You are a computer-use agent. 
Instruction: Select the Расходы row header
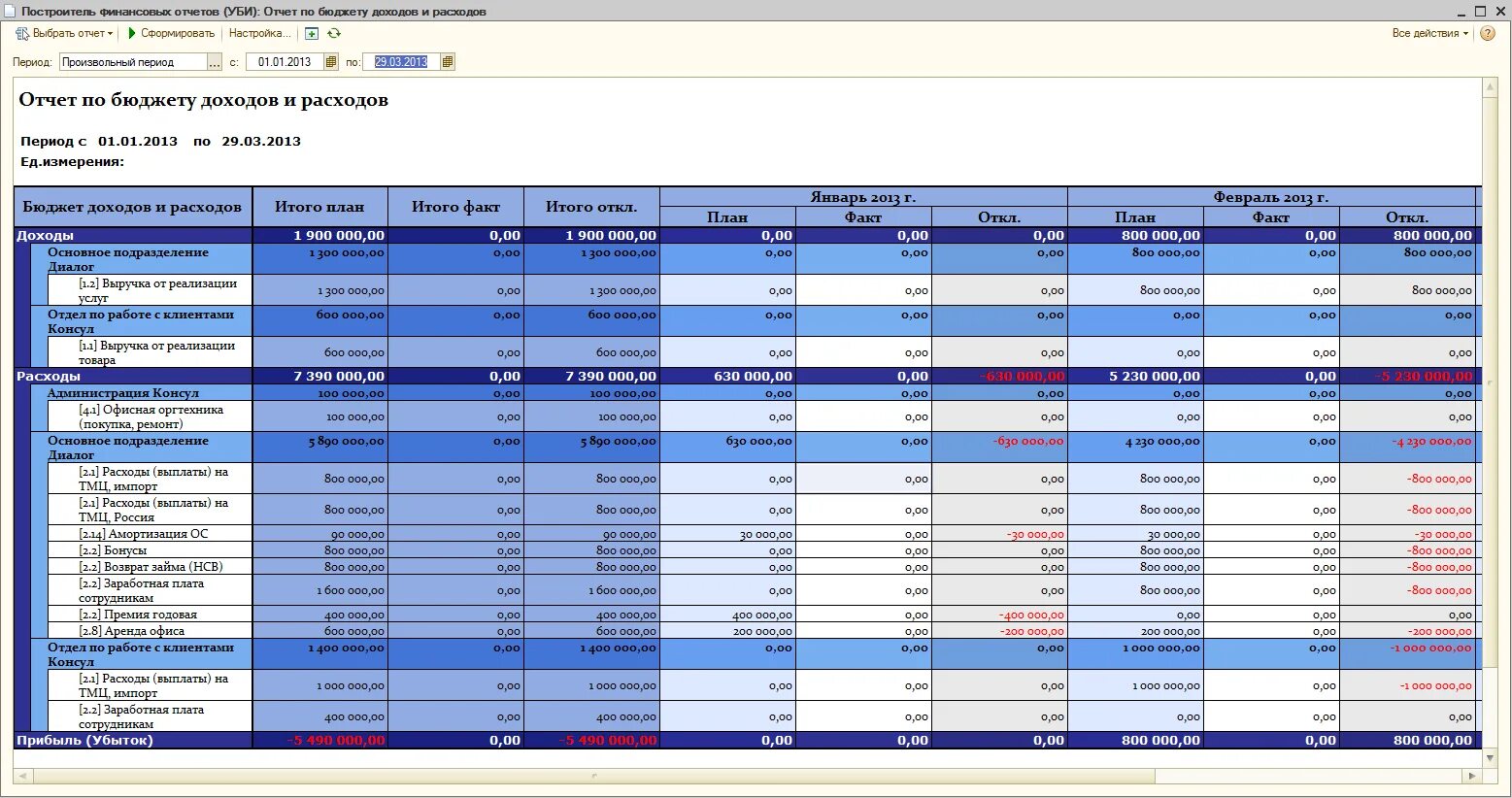pos(133,376)
